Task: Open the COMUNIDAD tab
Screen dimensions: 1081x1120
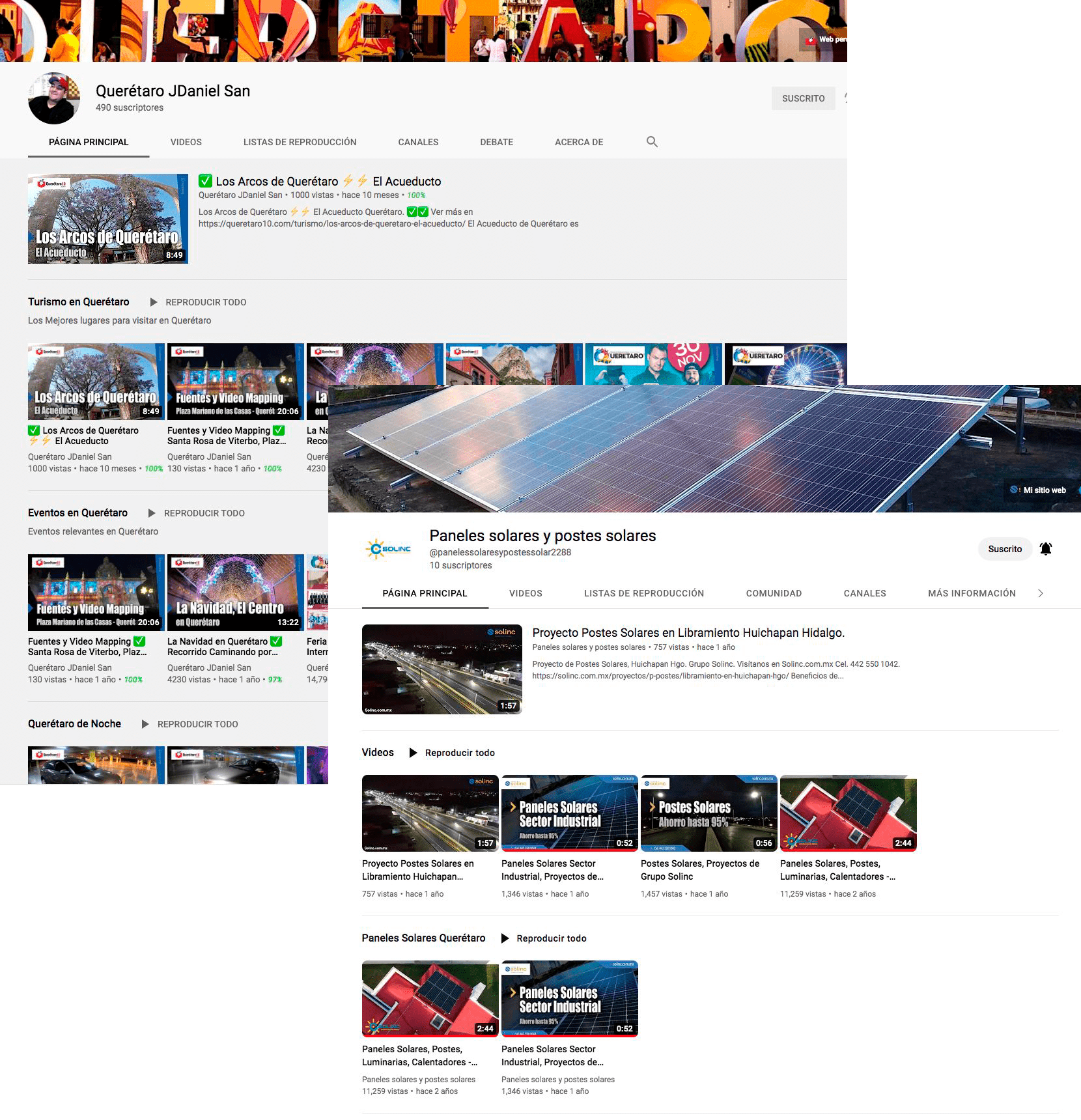Action: pyautogui.click(x=774, y=593)
